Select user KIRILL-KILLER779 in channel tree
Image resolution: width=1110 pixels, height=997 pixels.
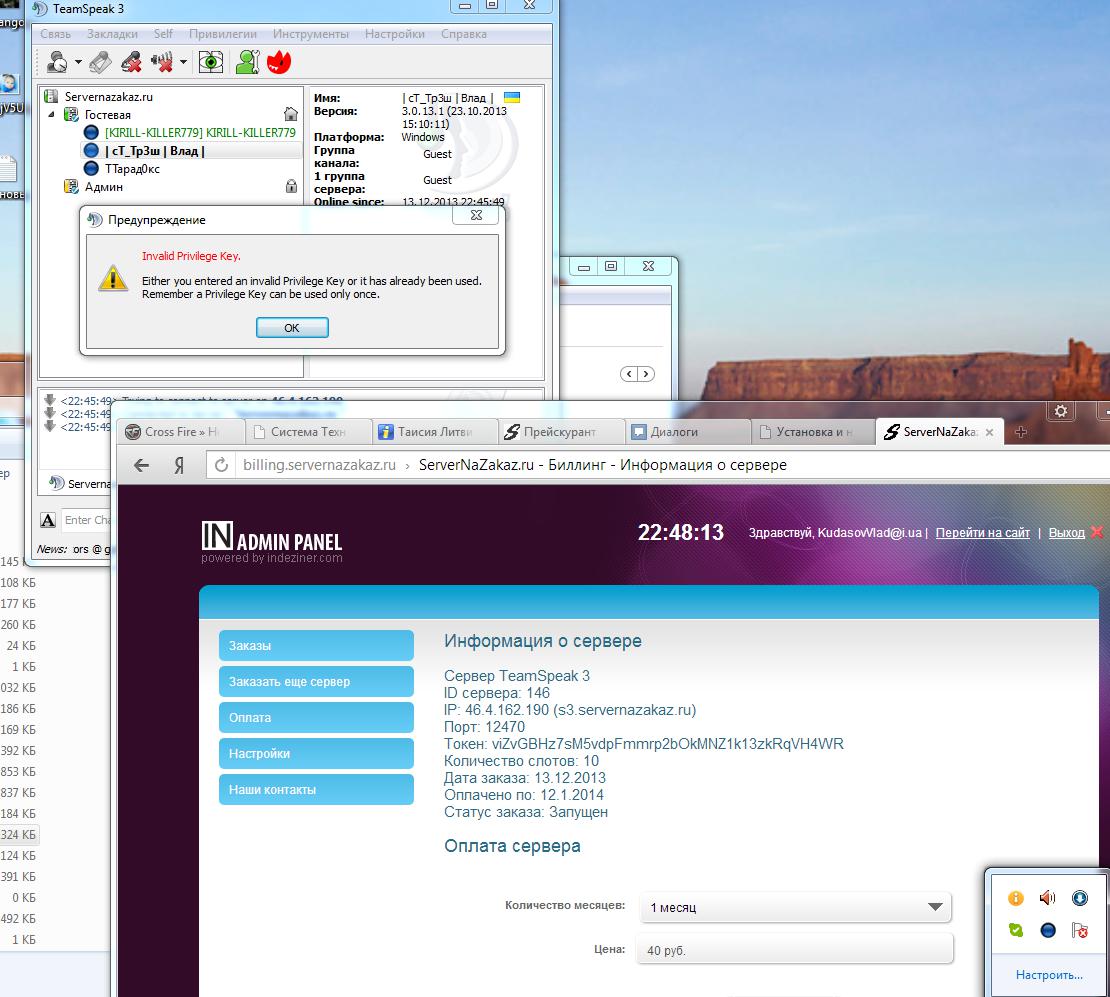(200, 132)
